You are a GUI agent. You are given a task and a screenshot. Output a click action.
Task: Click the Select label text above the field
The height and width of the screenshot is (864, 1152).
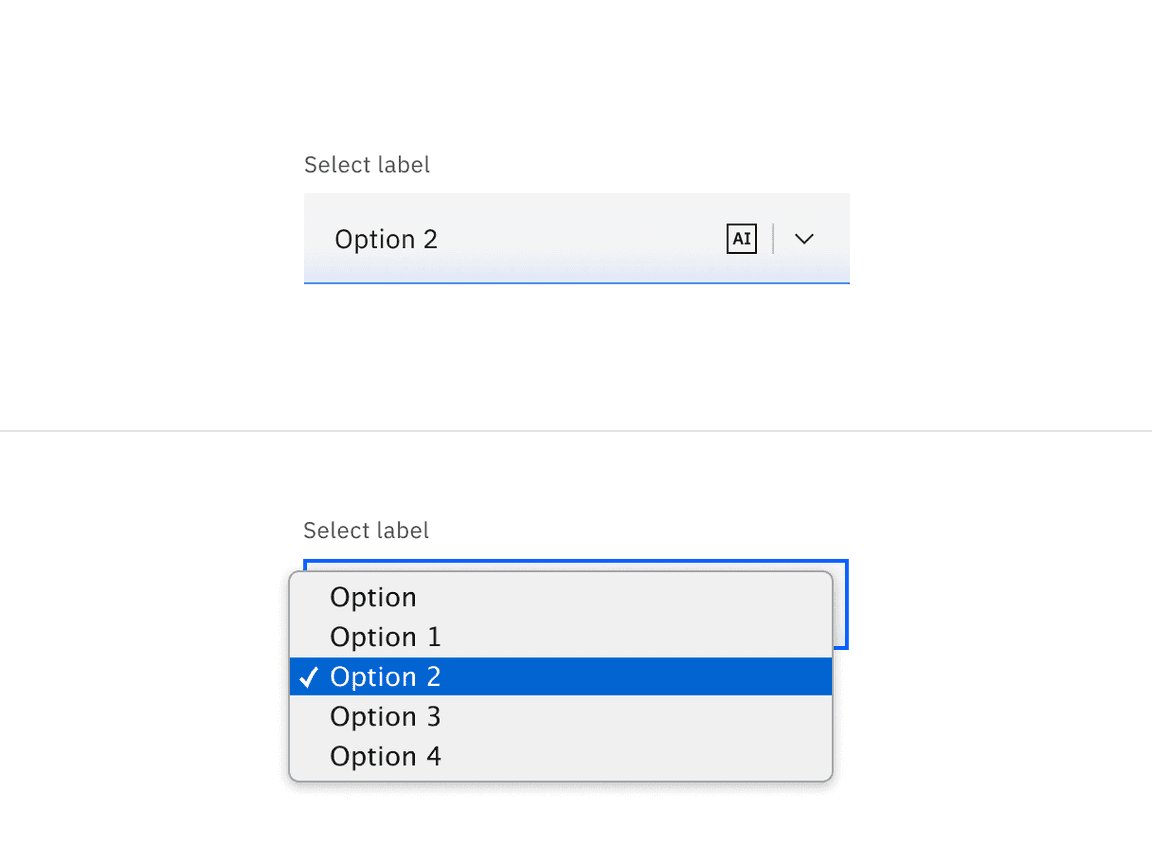[x=366, y=164]
